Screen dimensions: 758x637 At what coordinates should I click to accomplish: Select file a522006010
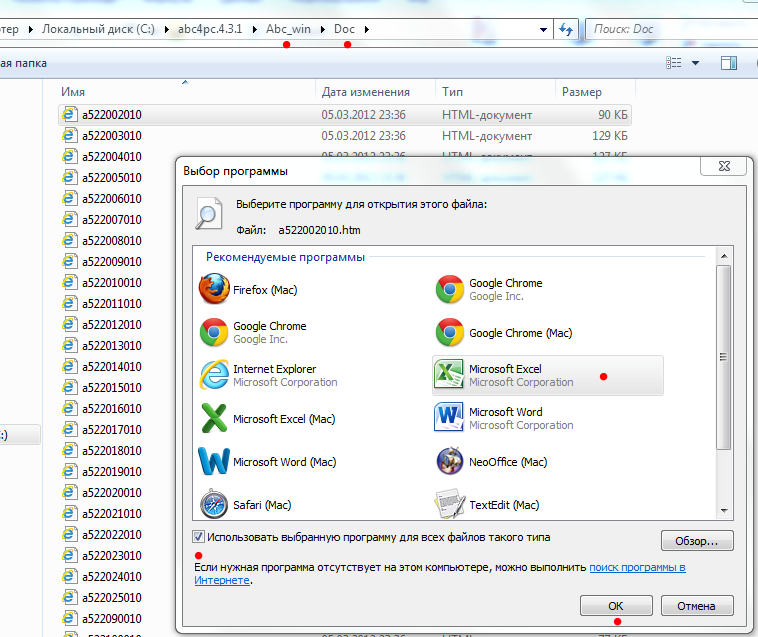(112, 199)
